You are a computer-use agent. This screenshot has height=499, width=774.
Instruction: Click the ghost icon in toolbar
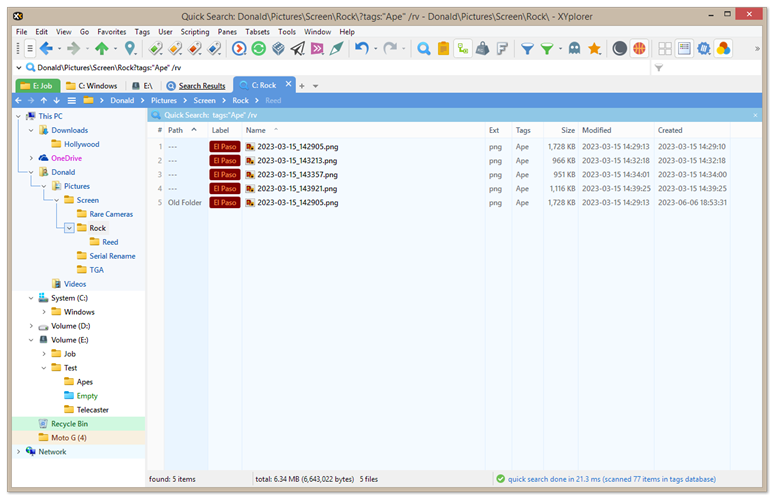575,48
